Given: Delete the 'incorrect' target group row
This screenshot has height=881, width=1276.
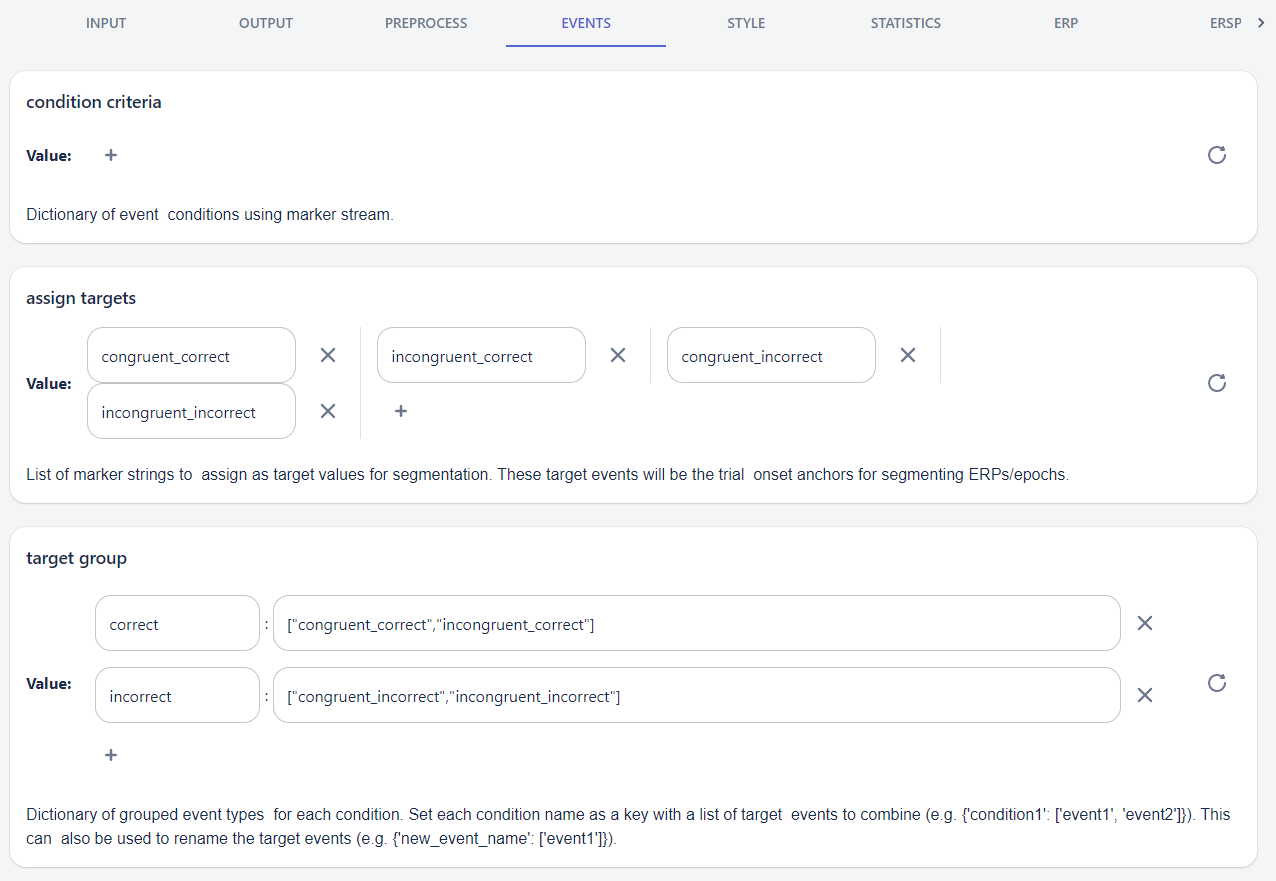Looking at the screenshot, I should point(1146,695).
